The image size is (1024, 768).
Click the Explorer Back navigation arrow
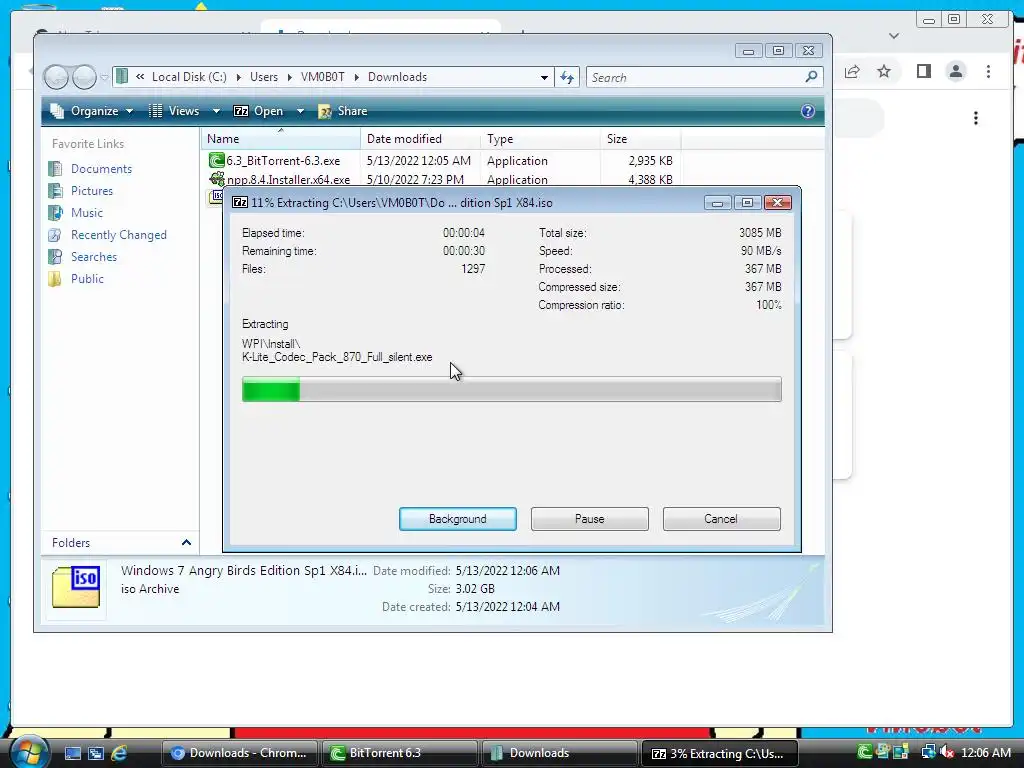point(56,77)
